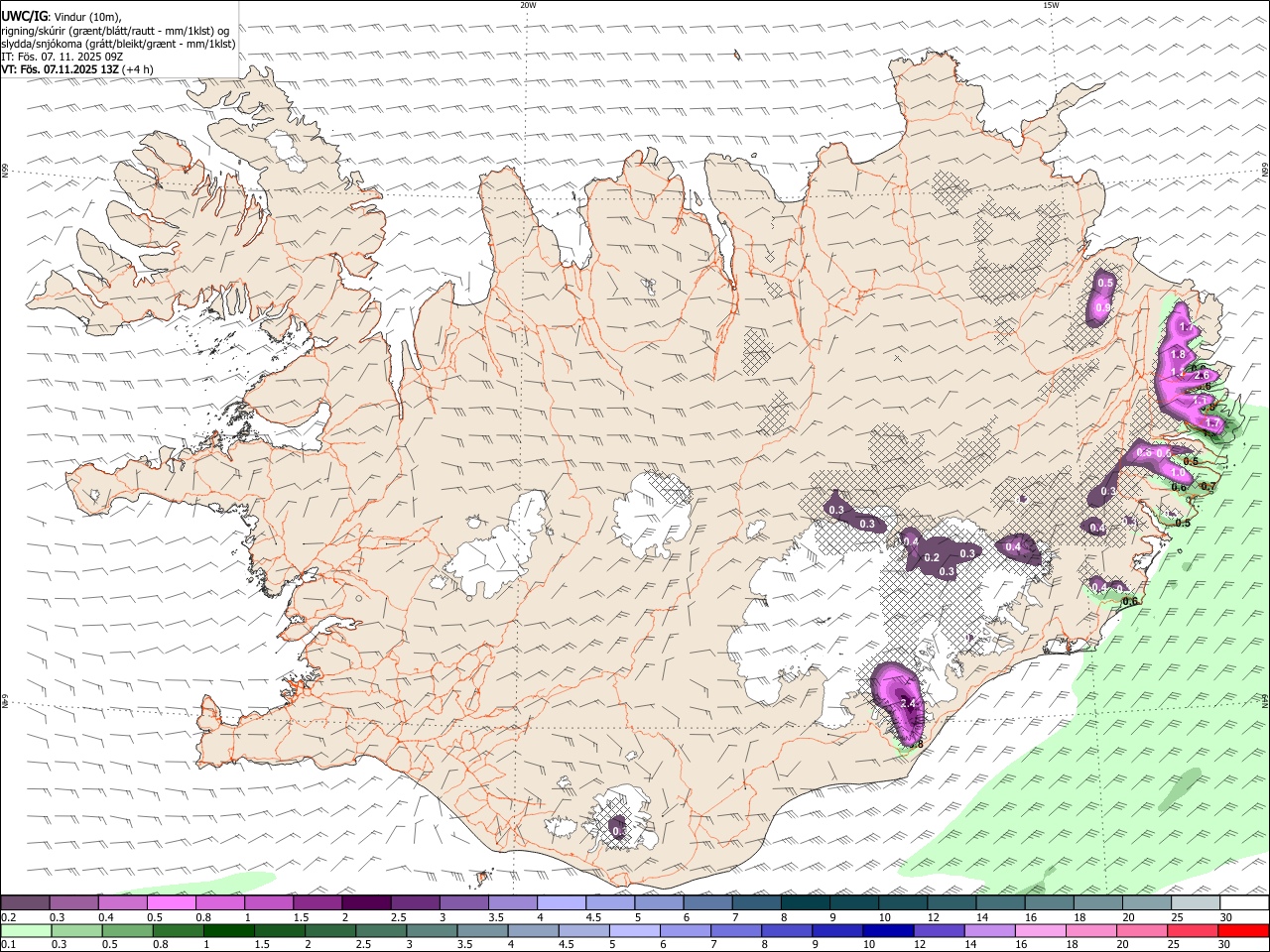This screenshot has height=952, width=1270.
Task: Click the '20W' longitude label
Action: (x=528, y=5)
